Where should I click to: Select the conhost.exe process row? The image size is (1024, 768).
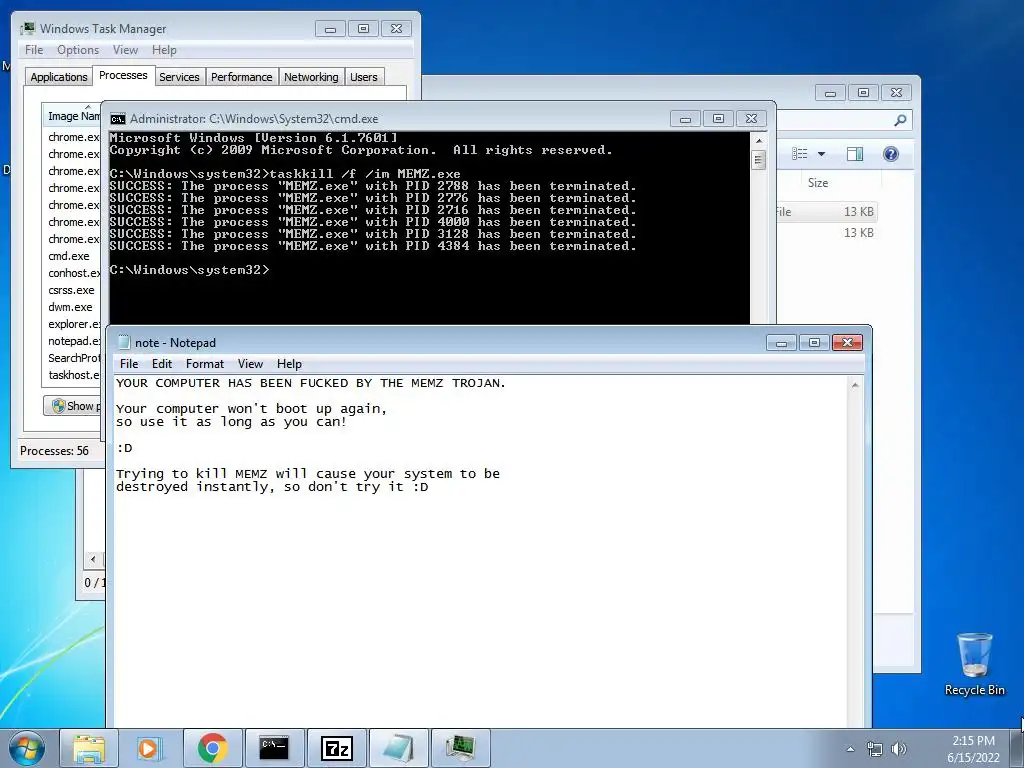tap(72, 273)
